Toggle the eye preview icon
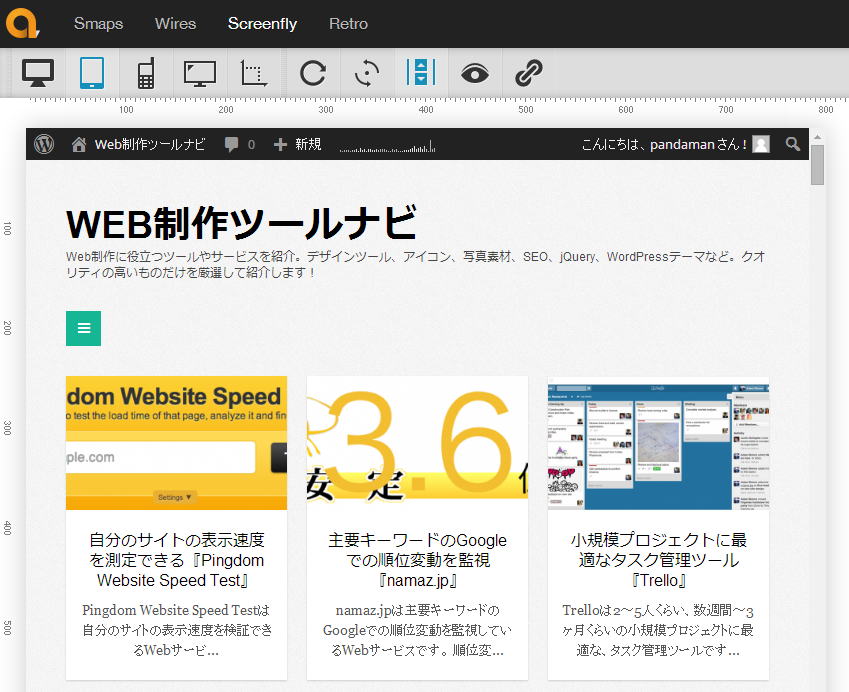The image size is (849, 692). click(x=475, y=73)
